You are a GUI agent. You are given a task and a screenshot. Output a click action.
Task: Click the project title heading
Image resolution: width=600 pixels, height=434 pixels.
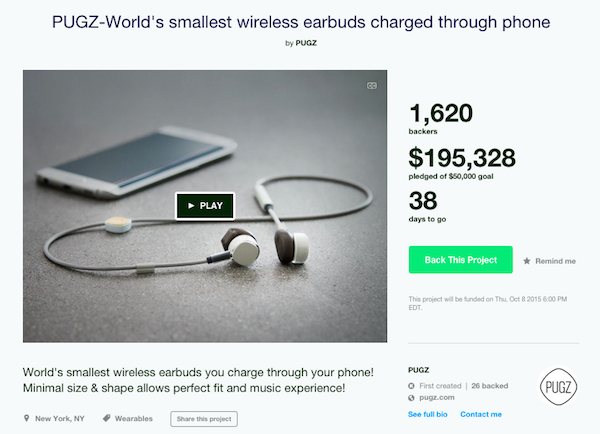click(301, 22)
